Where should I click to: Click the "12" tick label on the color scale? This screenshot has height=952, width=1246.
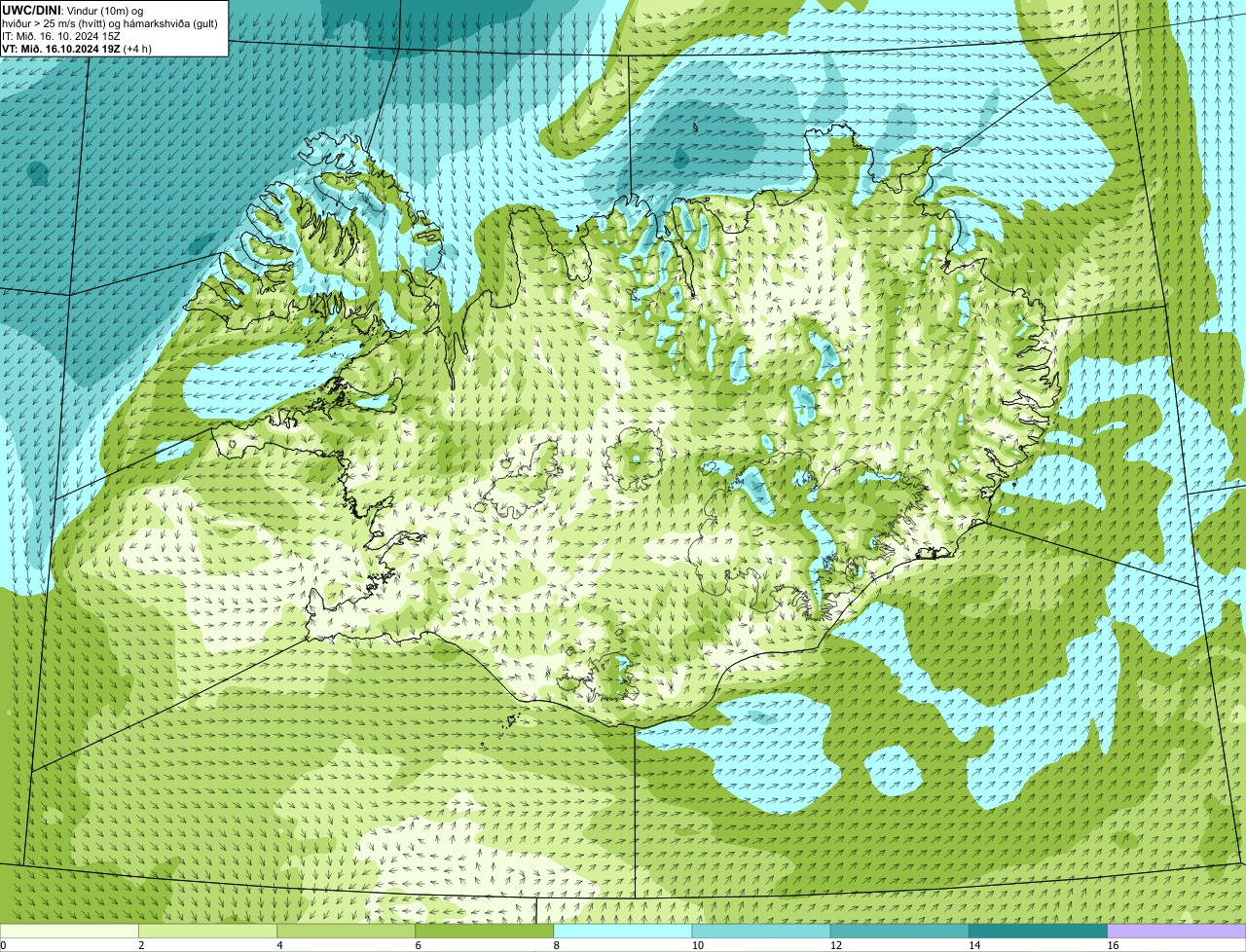point(836,945)
